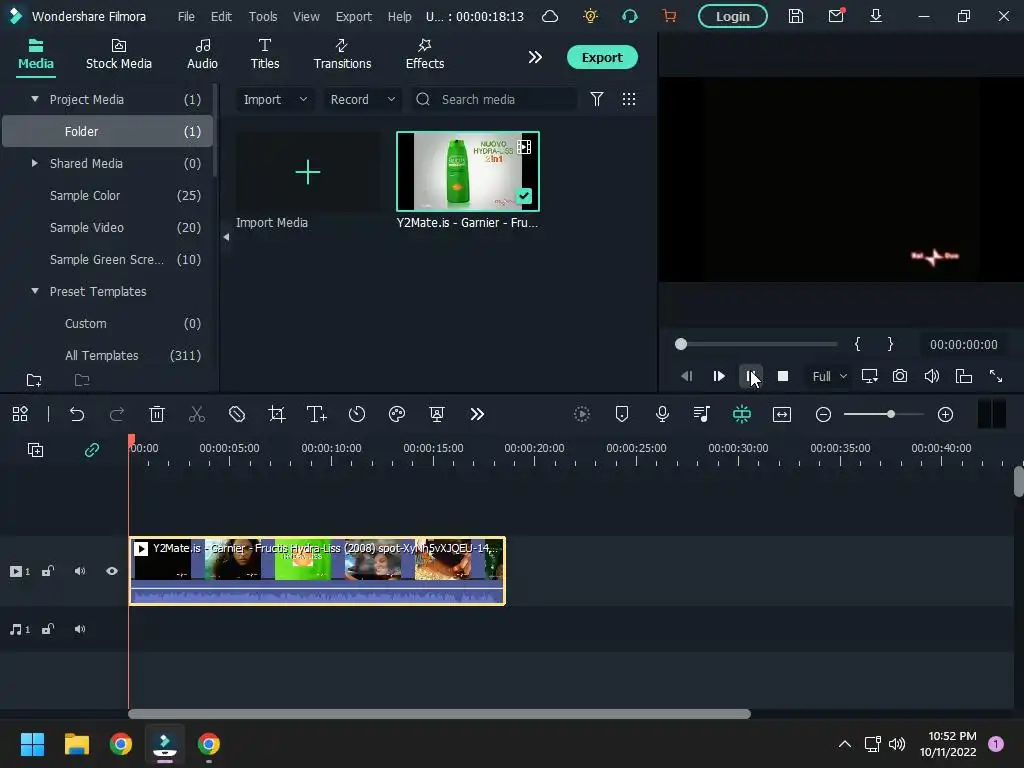Open the shopping cart icon
Image resolution: width=1024 pixels, height=768 pixels.
click(x=669, y=16)
